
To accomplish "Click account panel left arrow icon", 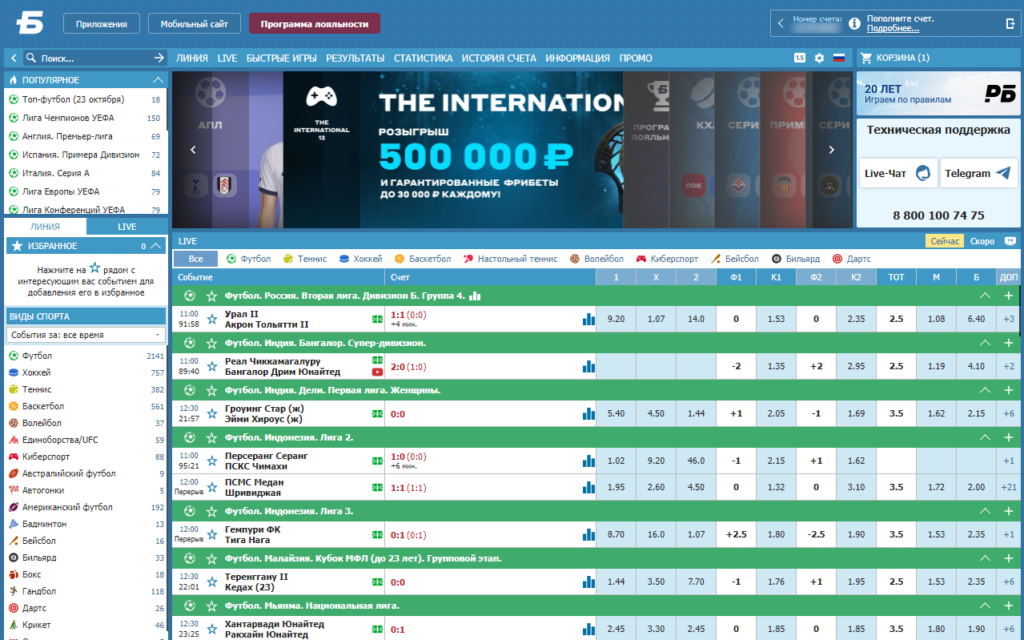I will point(780,24).
